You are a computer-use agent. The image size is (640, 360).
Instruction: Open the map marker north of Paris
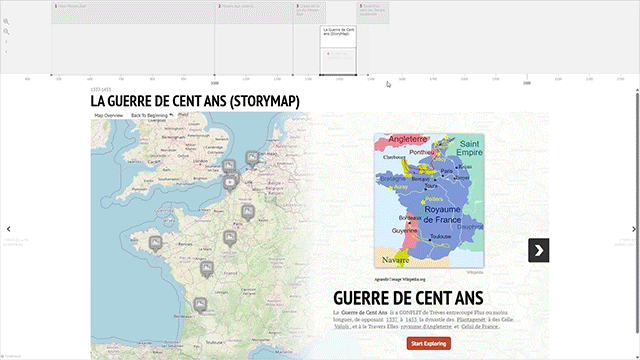coord(248,213)
